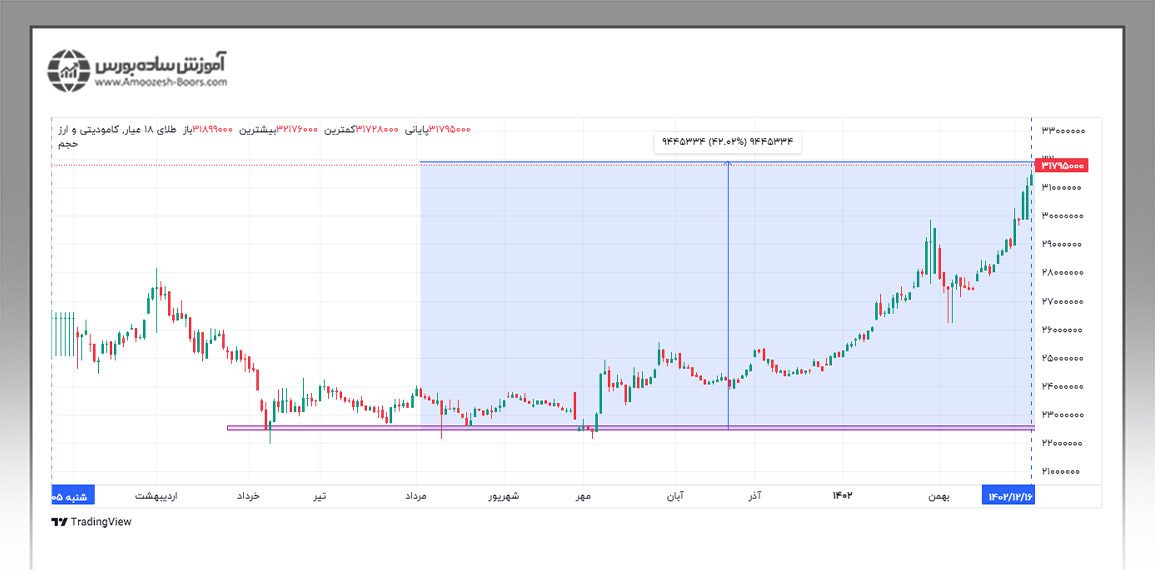
Task: Click the www.Amoozesh-Boors.com website text
Action: tap(161, 84)
